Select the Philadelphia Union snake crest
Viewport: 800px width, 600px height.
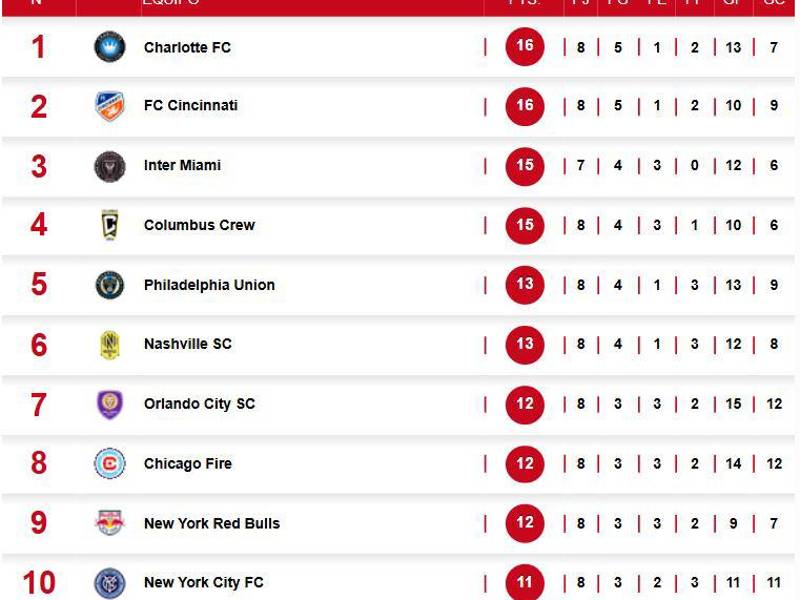pos(112,284)
